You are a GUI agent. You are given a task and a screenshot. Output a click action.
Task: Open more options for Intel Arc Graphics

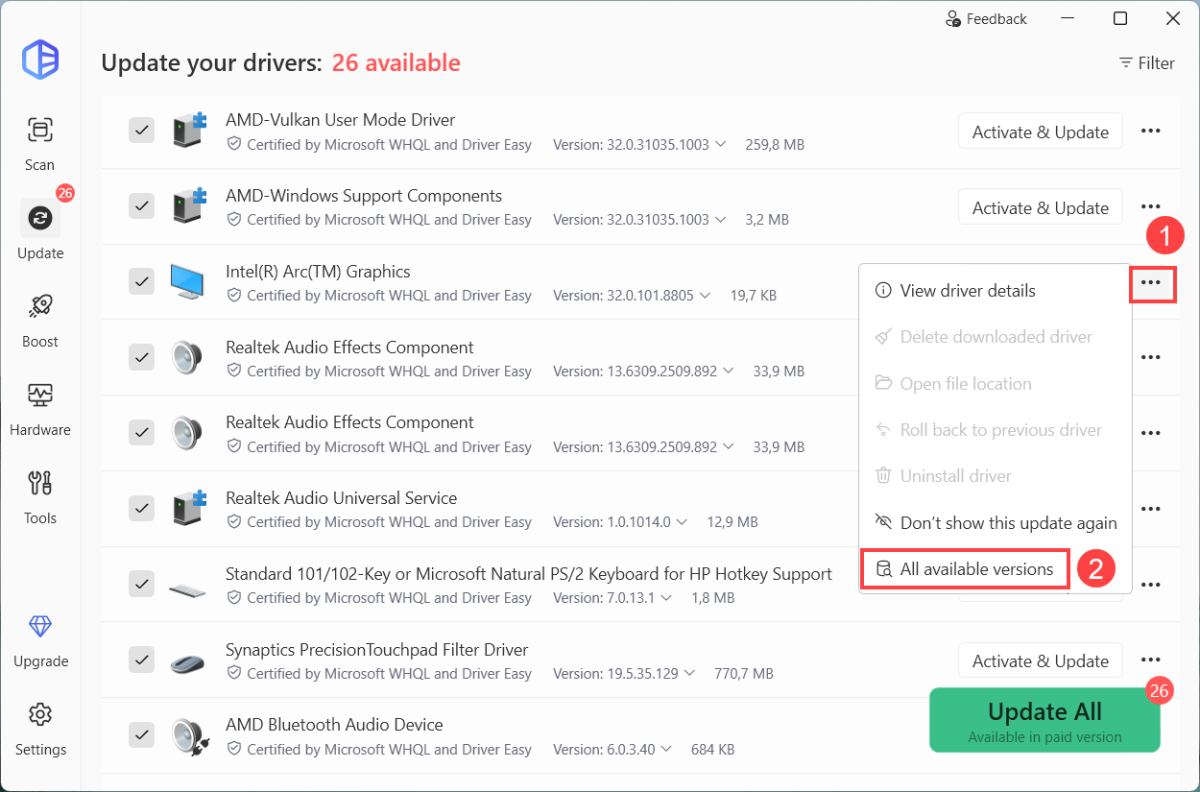(1151, 283)
